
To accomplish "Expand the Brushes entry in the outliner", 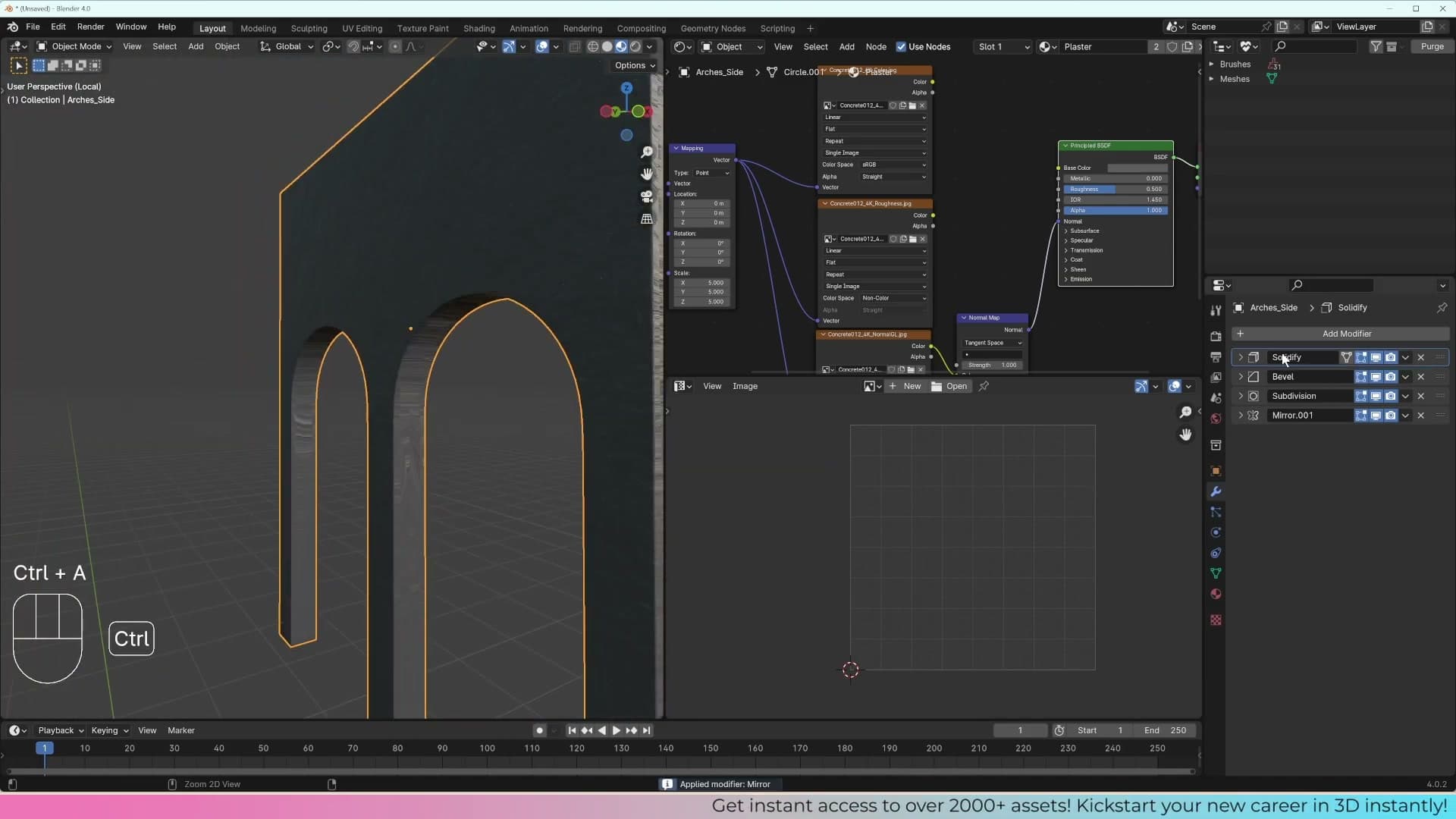I will pyautogui.click(x=1212, y=64).
